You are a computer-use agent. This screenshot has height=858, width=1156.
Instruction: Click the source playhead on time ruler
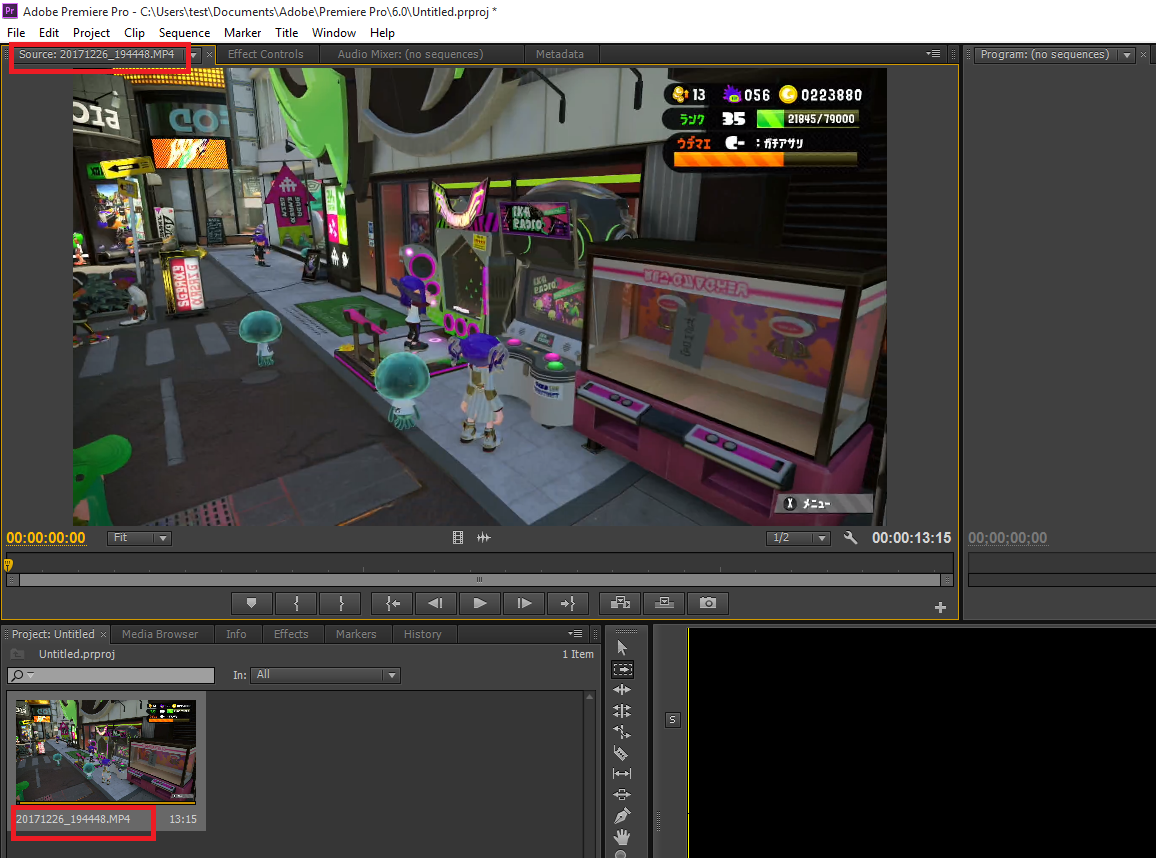(x=8, y=565)
